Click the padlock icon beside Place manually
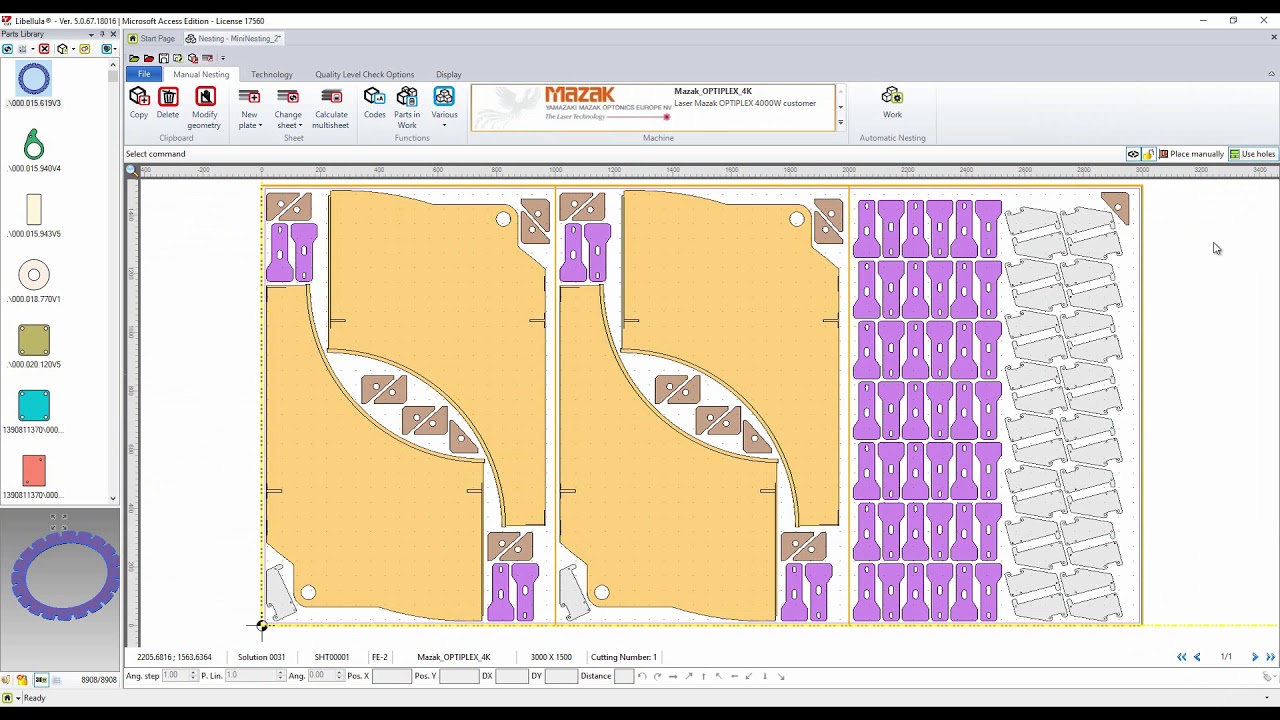This screenshot has height=720, width=1280. 1149,154
